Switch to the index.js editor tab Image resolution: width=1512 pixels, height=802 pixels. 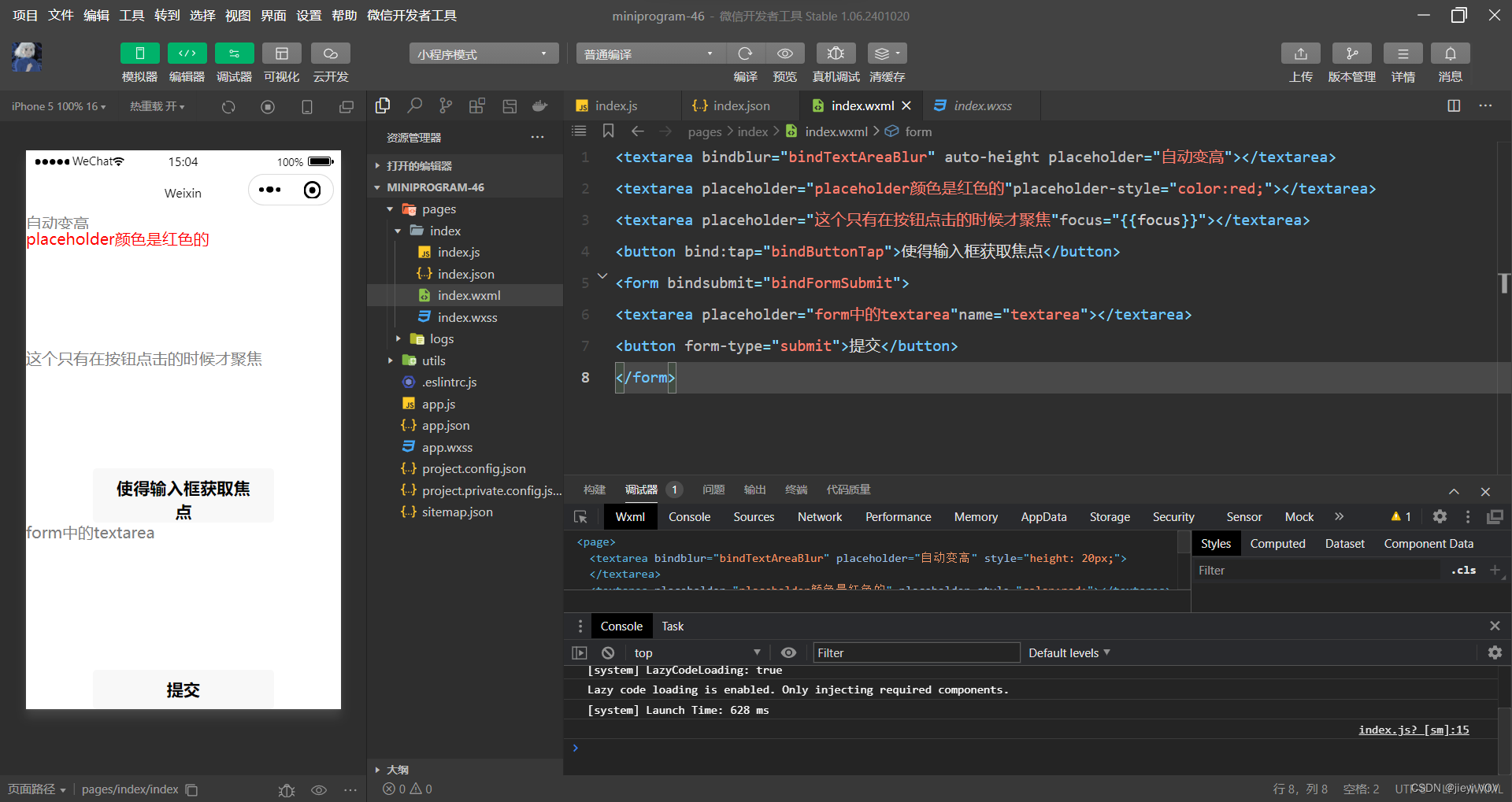[x=616, y=105]
